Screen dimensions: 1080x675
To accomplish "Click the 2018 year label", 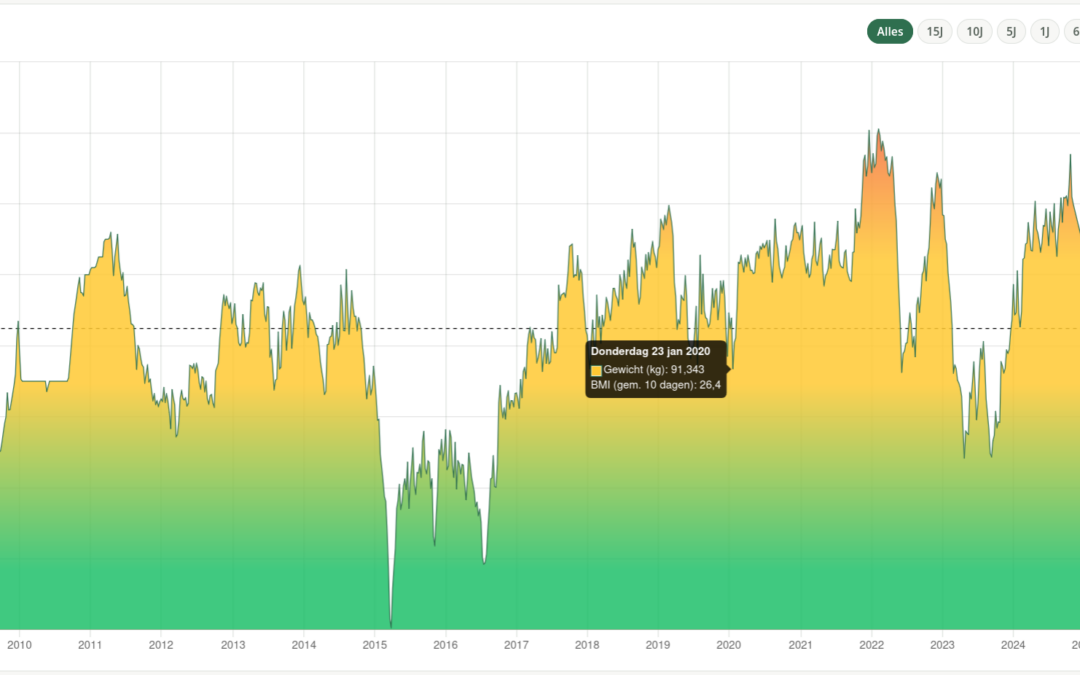I will coord(587,645).
